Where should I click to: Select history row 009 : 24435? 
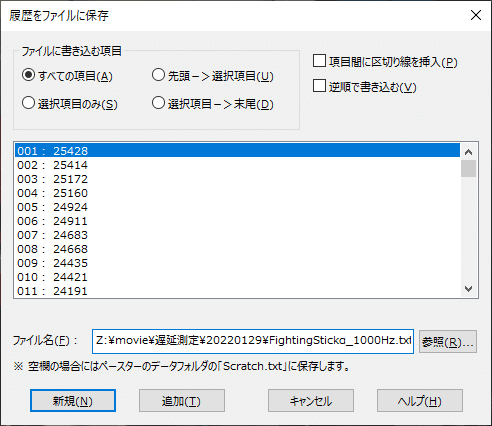pyautogui.click(x=237, y=263)
